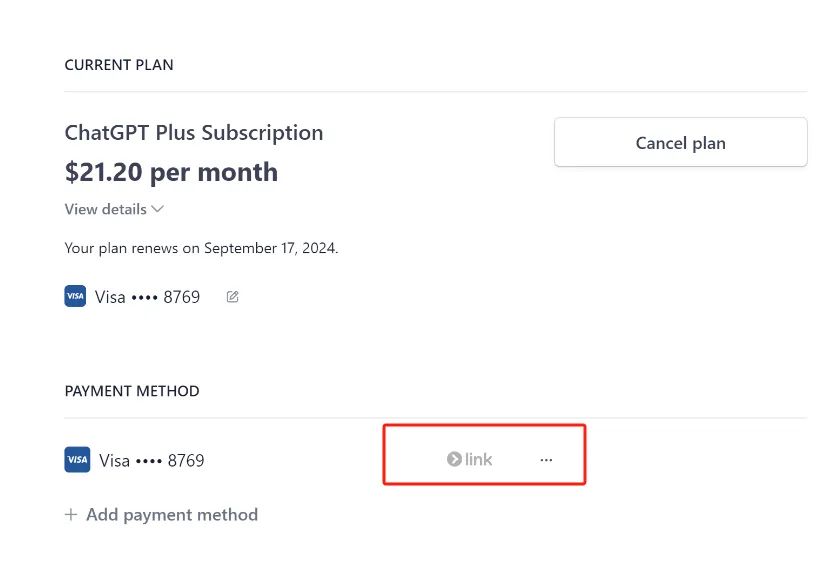Click the divider line below CURRENT PLAN
The height and width of the screenshot is (564, 832).
(435, 92)
